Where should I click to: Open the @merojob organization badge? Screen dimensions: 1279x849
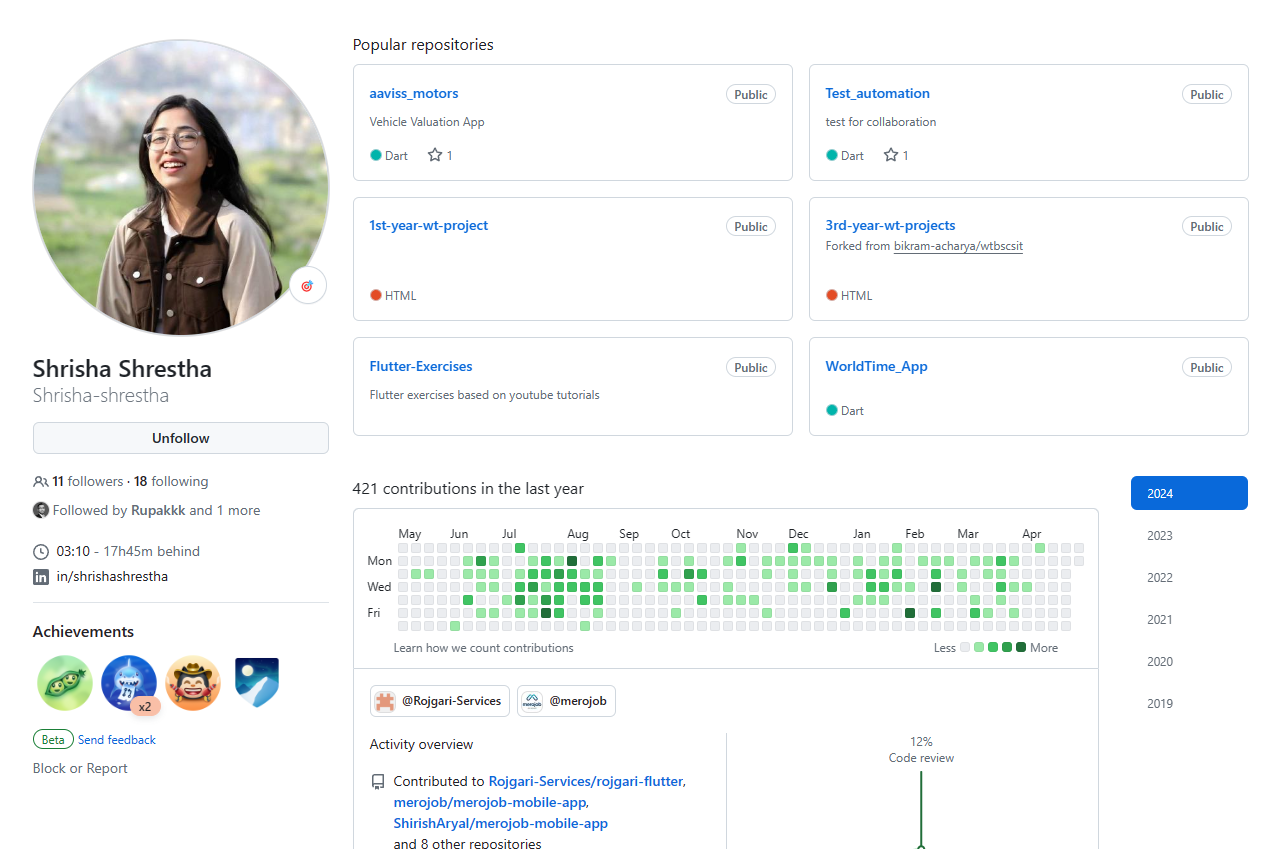(566, 701)
